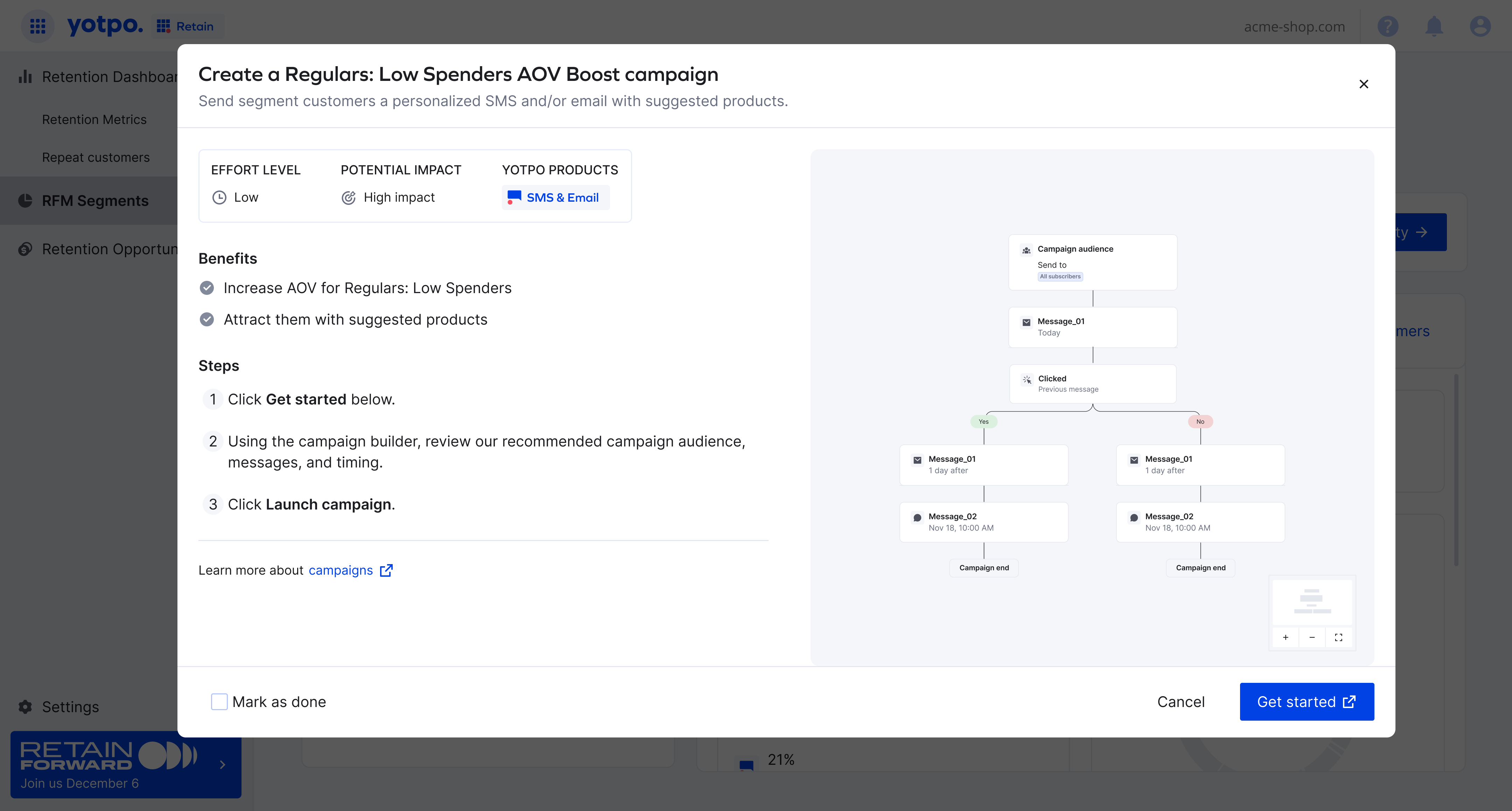Click the No branch label
This screenshot has height=811, width=1512.
point(1200,422)
